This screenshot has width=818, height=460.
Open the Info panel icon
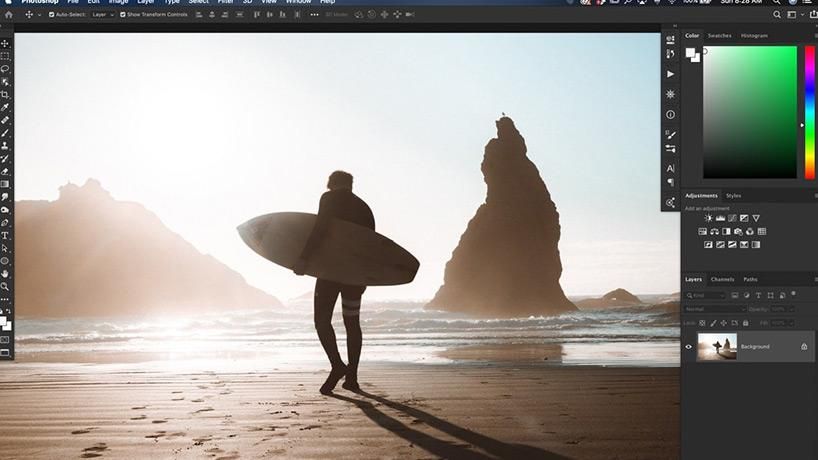pyautogui.click(x=670, y=115)
